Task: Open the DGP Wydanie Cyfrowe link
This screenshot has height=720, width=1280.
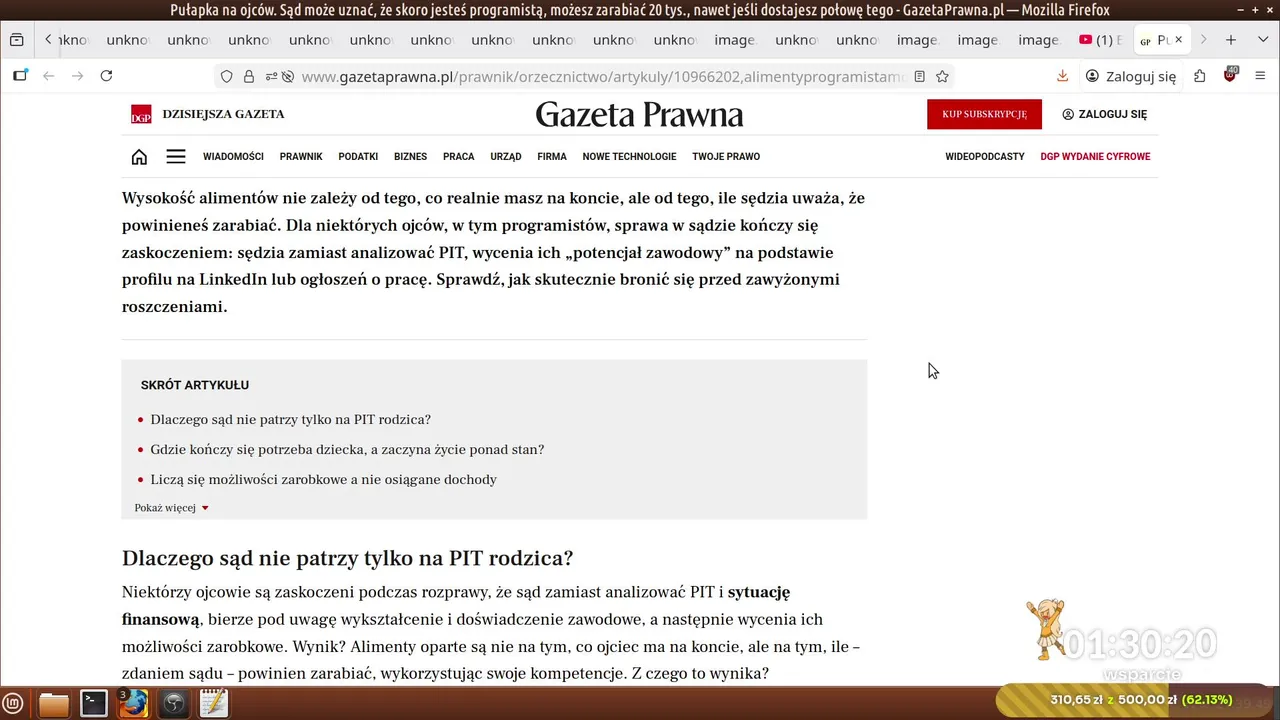Action: 1095,157
